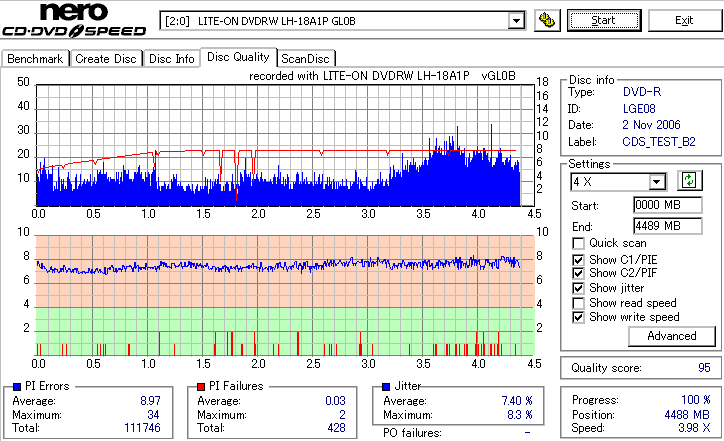Click the Quality score value 95
The width and height of the screenshot is (724, 441).
[x=704, y=368]
